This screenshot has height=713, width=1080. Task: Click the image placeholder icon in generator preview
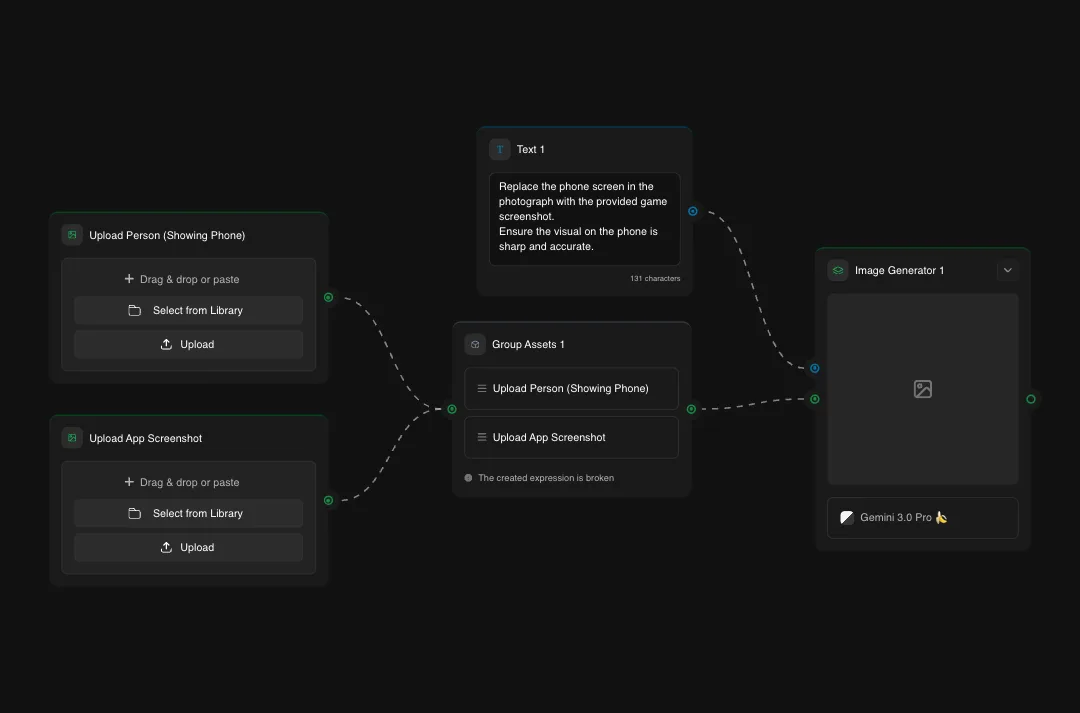pos(922,389)
